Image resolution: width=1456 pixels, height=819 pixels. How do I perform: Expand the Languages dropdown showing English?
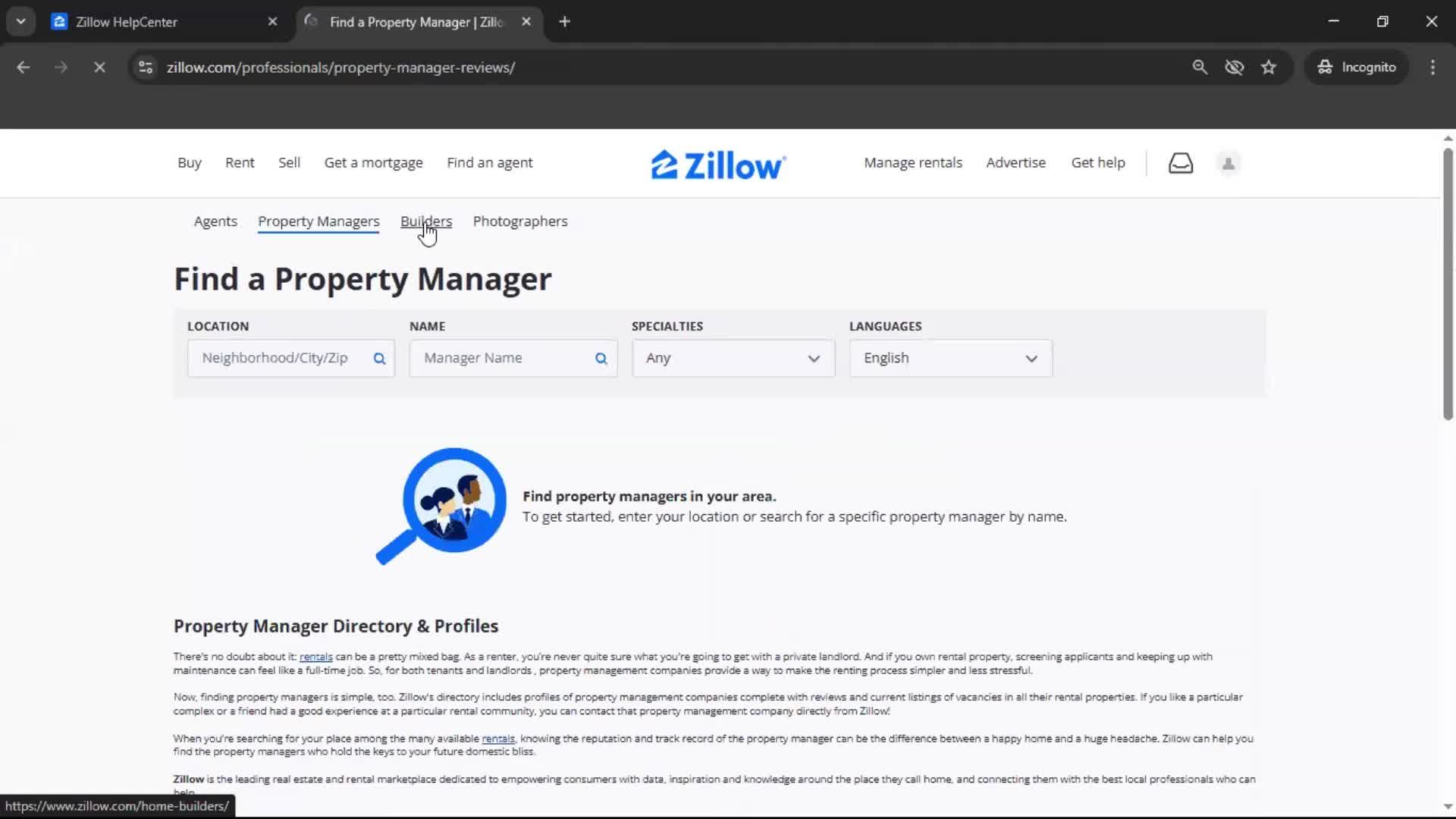click(x=950, y=359)
